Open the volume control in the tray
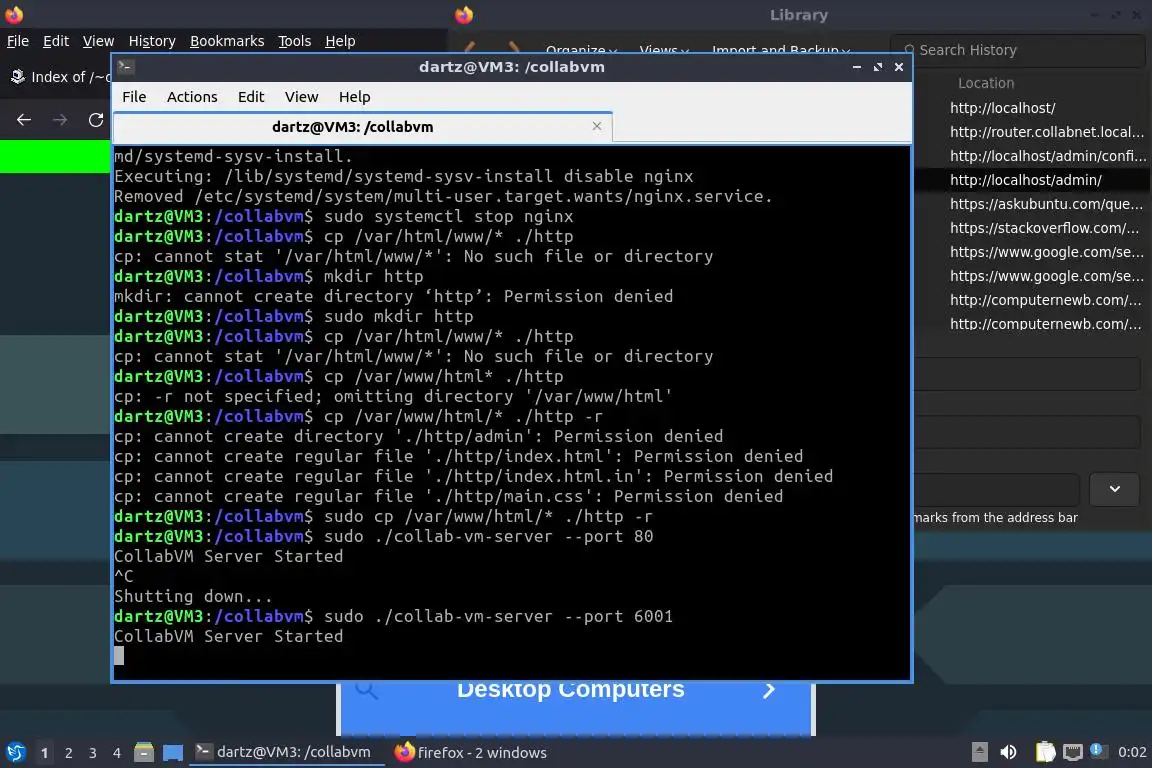 (x=1008, y=752)
